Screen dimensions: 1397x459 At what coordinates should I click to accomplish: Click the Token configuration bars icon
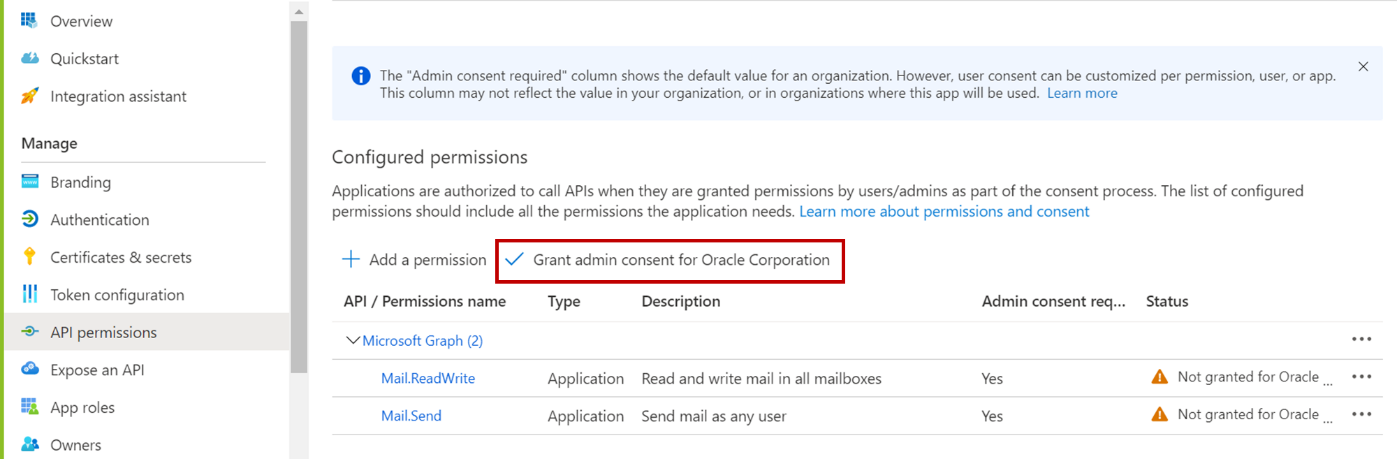coord(30,295)
